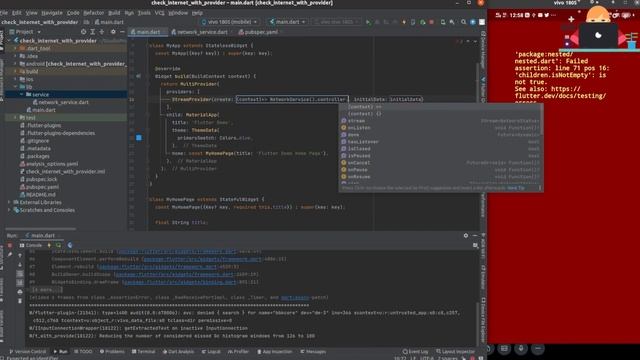Open the Dart DevTools icon in the console toolbar

coord(70,245)
